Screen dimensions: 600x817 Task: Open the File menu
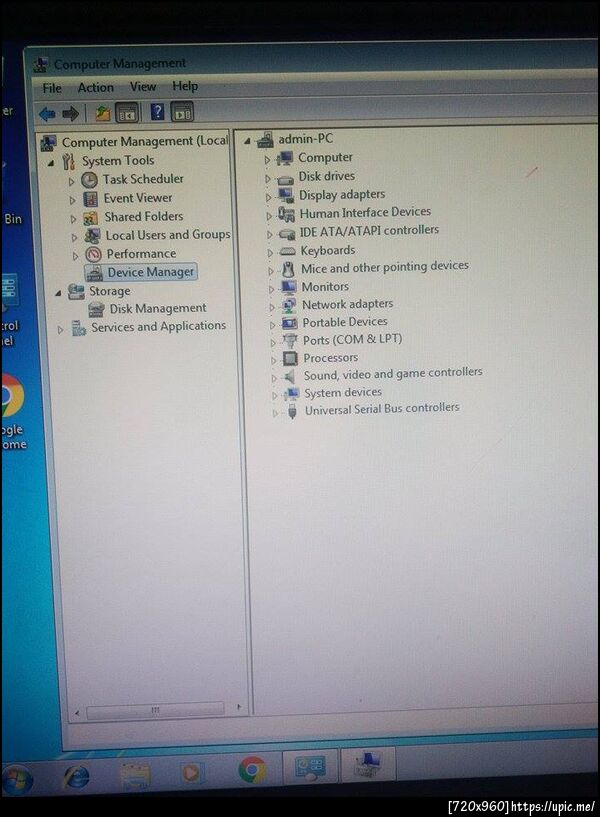(x=52, y=89)
